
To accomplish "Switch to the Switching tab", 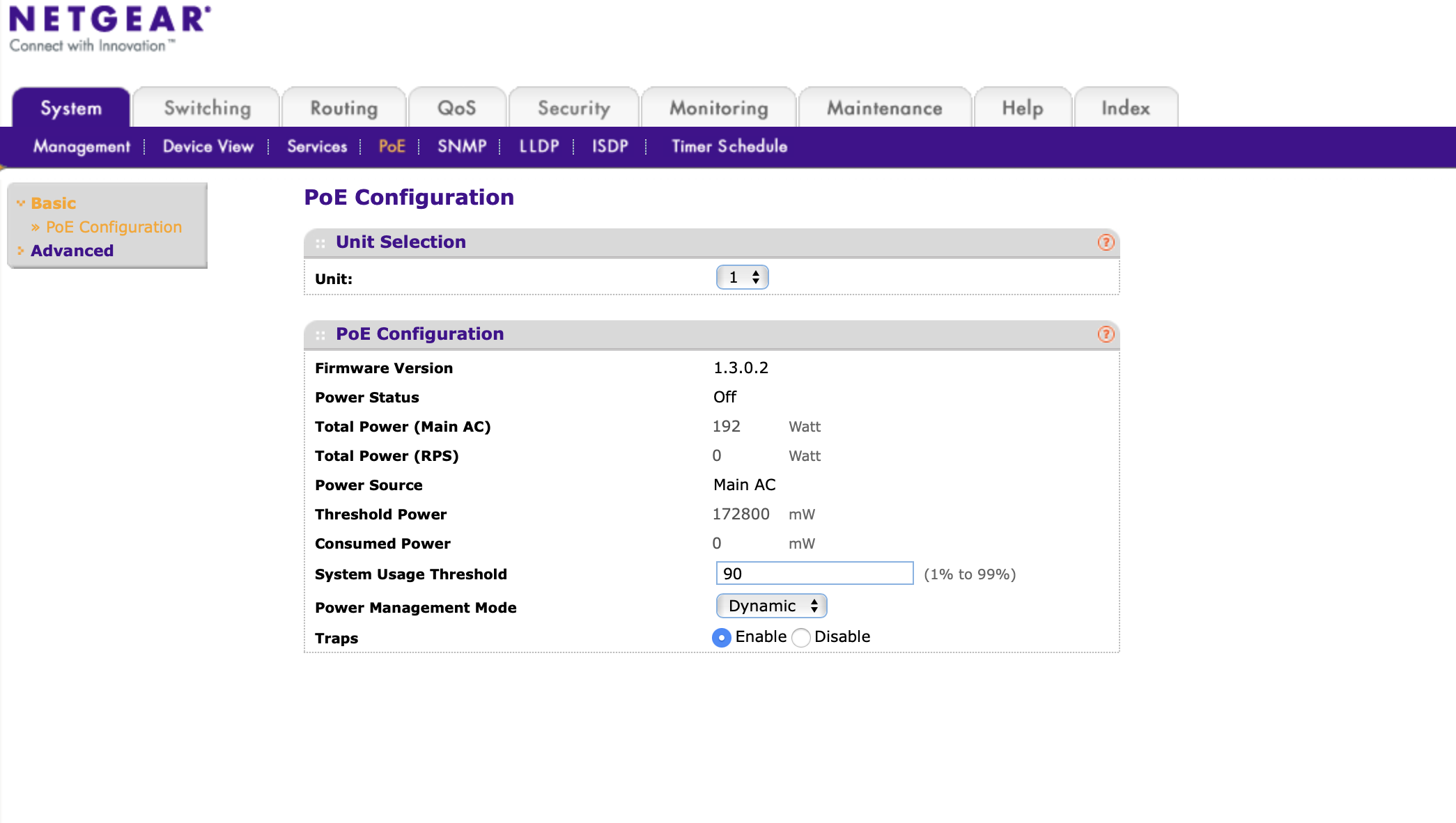I will coord(207,108).
